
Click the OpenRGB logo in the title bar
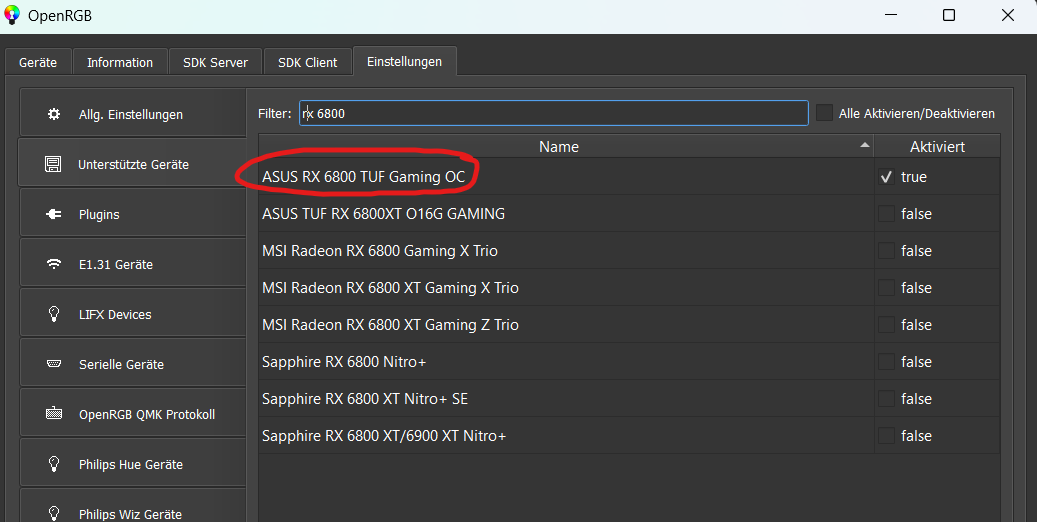[12, 15]
